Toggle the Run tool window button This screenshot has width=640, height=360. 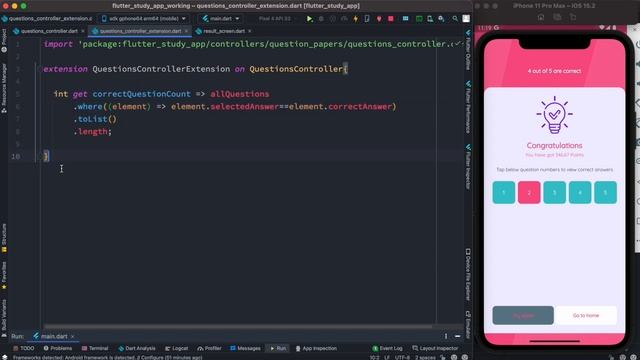278,348
